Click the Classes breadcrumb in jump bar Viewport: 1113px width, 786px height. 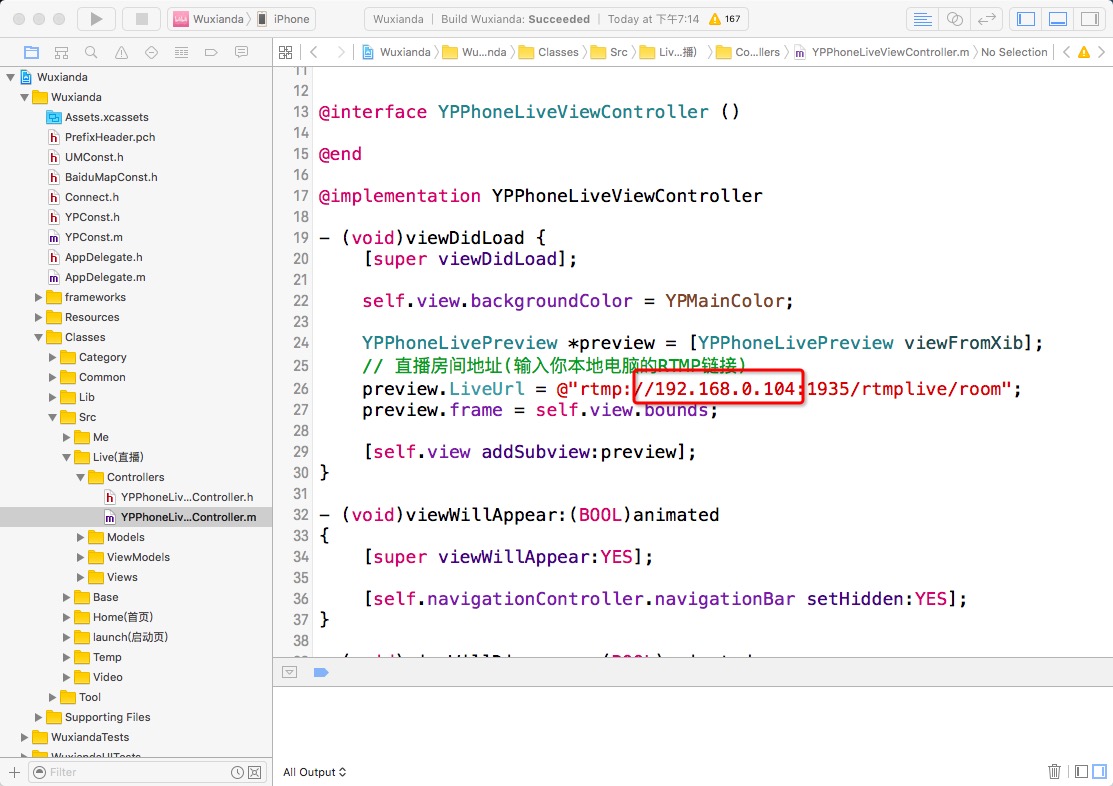tap(549, 52)
